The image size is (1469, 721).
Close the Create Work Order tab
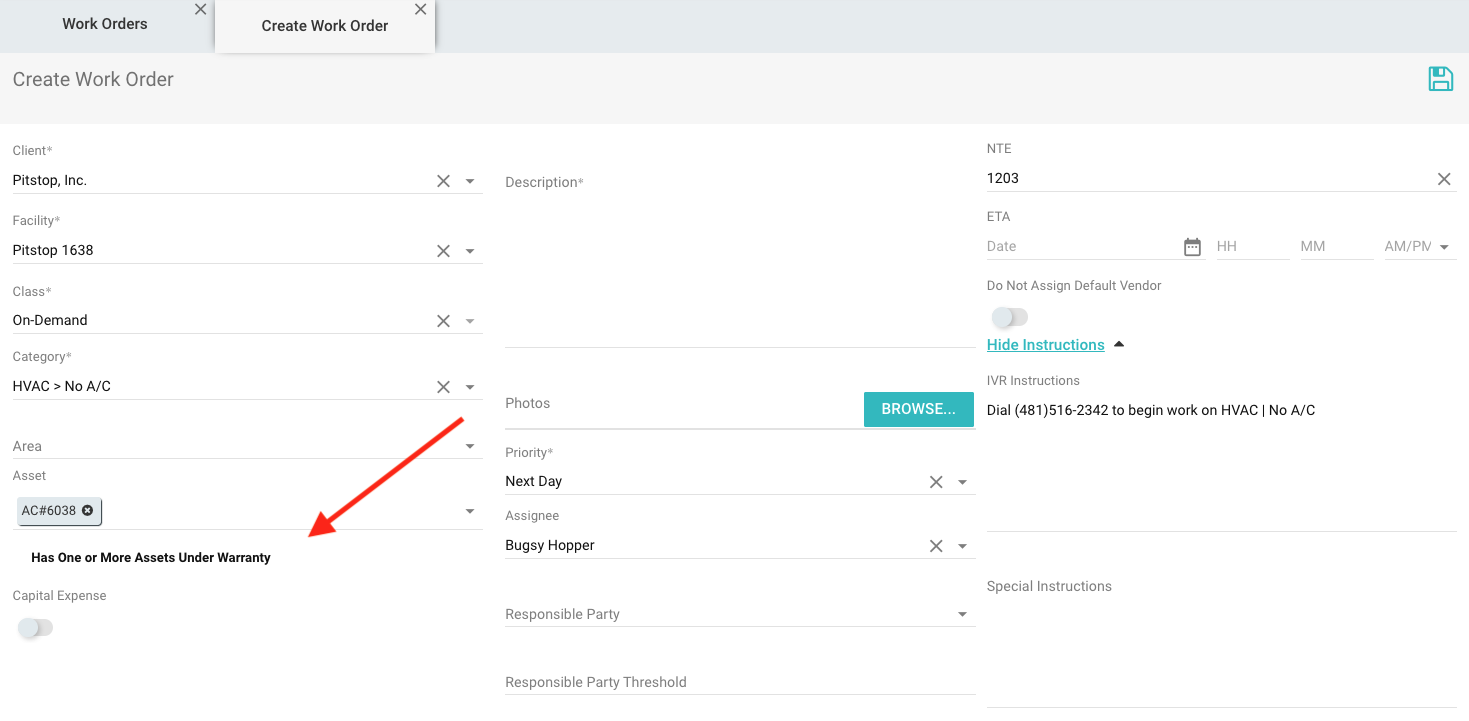[420, 9]
